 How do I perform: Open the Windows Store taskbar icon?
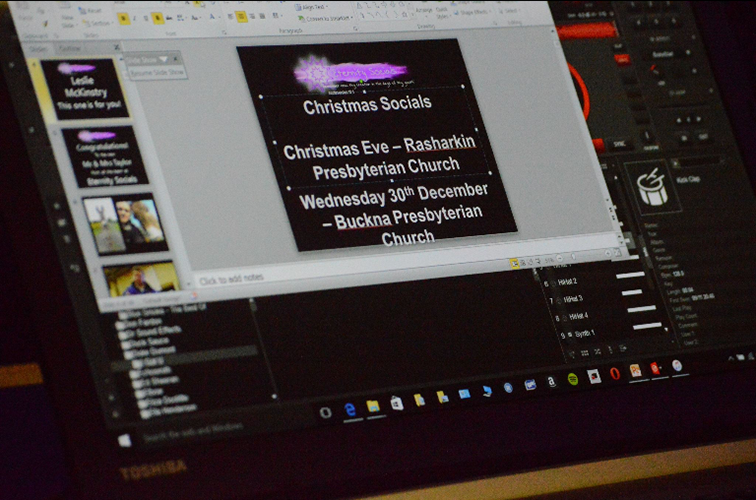click(397, 403)
